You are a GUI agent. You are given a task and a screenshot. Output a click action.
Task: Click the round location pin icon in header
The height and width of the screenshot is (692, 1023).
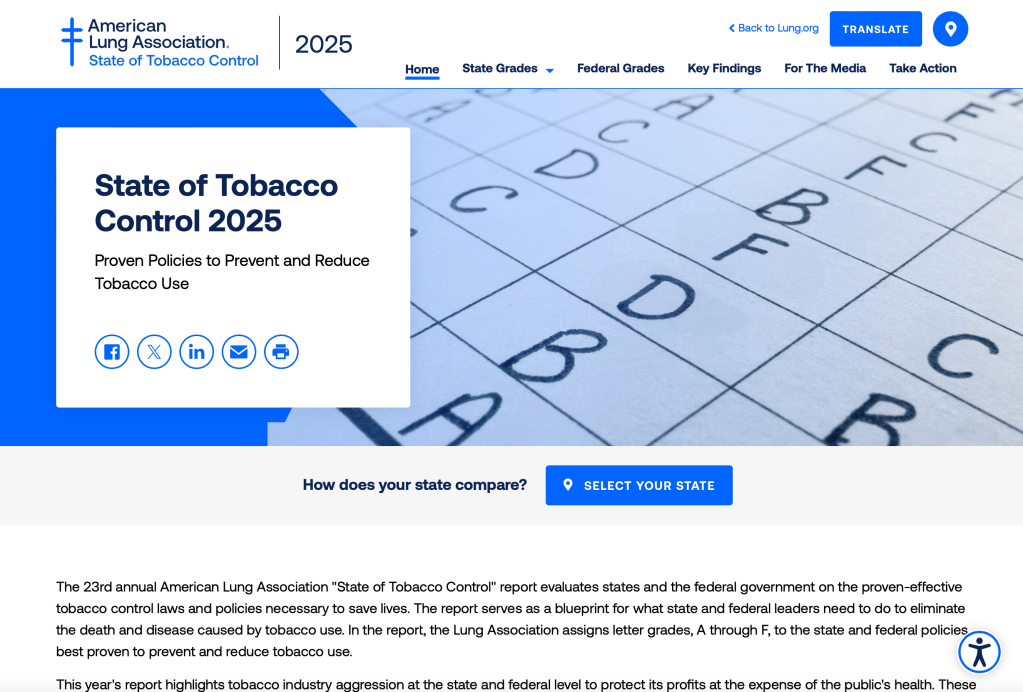click(950, 29)
